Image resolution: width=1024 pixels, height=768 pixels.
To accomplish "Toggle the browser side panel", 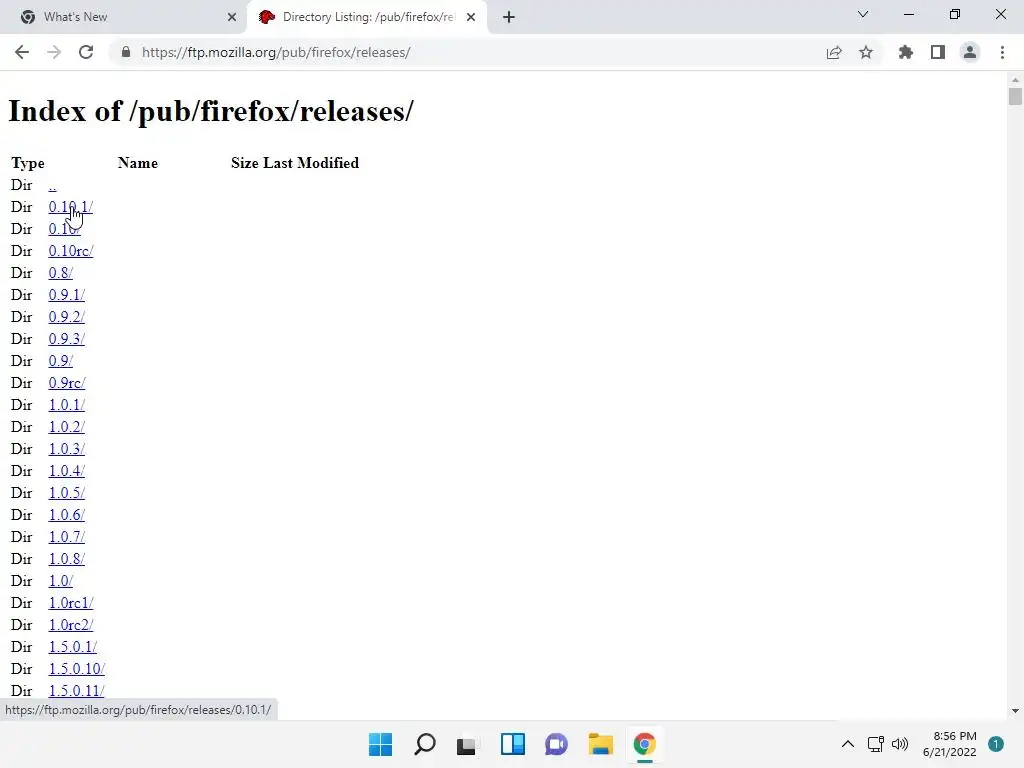I will [938, 52].
